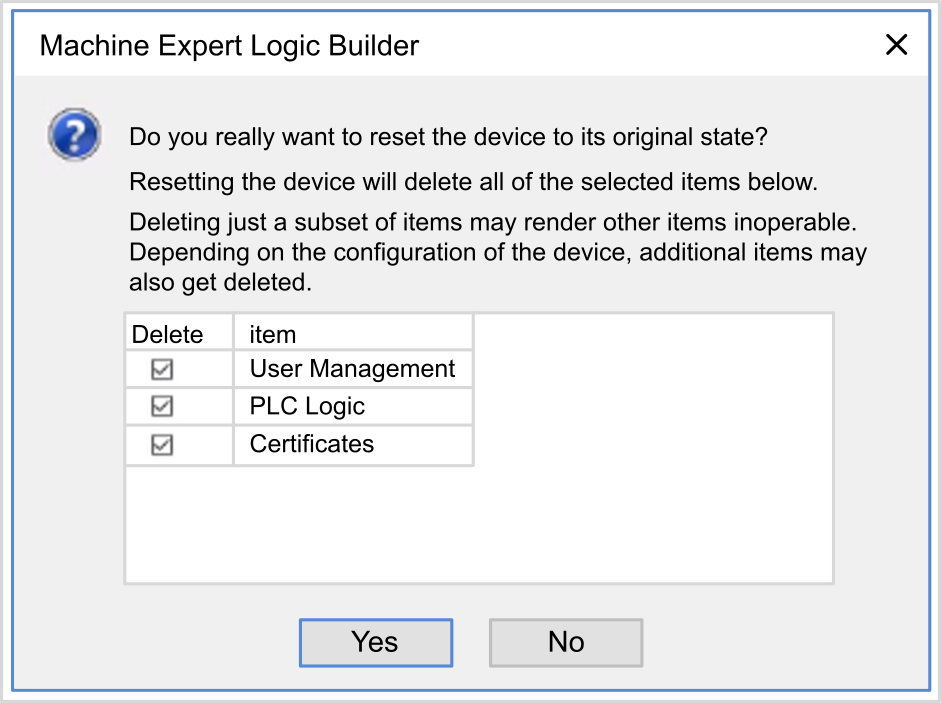Click the 'Depending on the configuration' text line
The image size is (941, 703).
coord(498,252)
